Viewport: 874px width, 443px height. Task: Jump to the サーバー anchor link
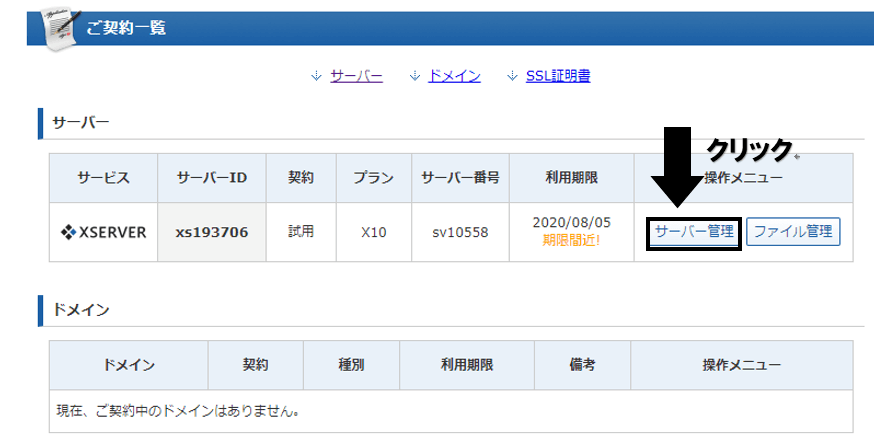[x=356, y=76]
